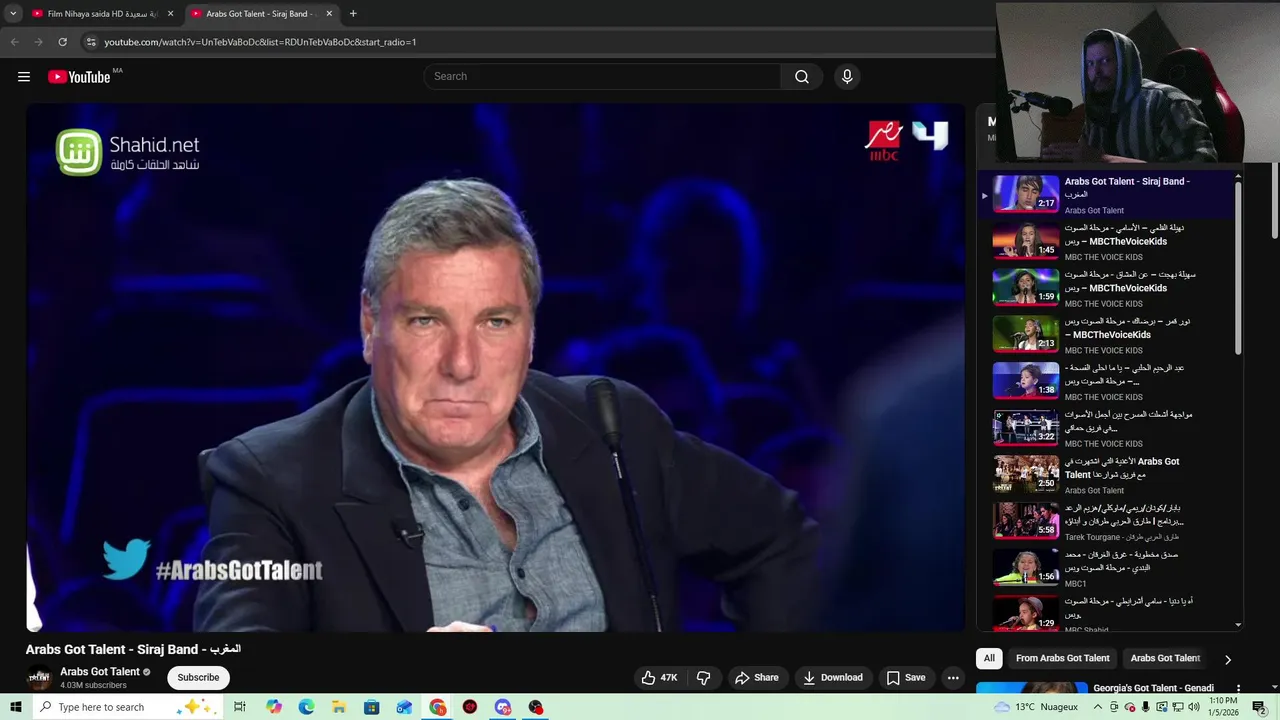Start voice search with microphone icon
The width and height of the screenshot is (1280, 720).
coord(847,77)
